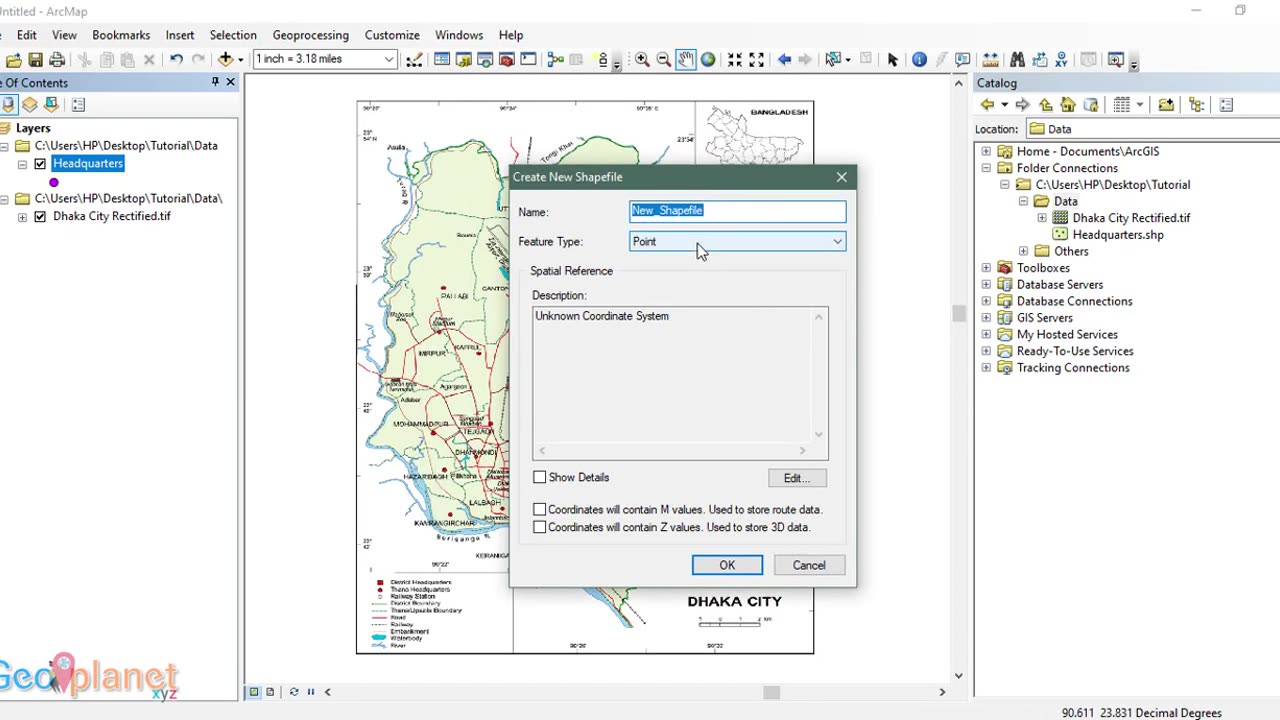
Task: Click Cancel in Create New Shapefile dialog
Action: click(809, 565)
